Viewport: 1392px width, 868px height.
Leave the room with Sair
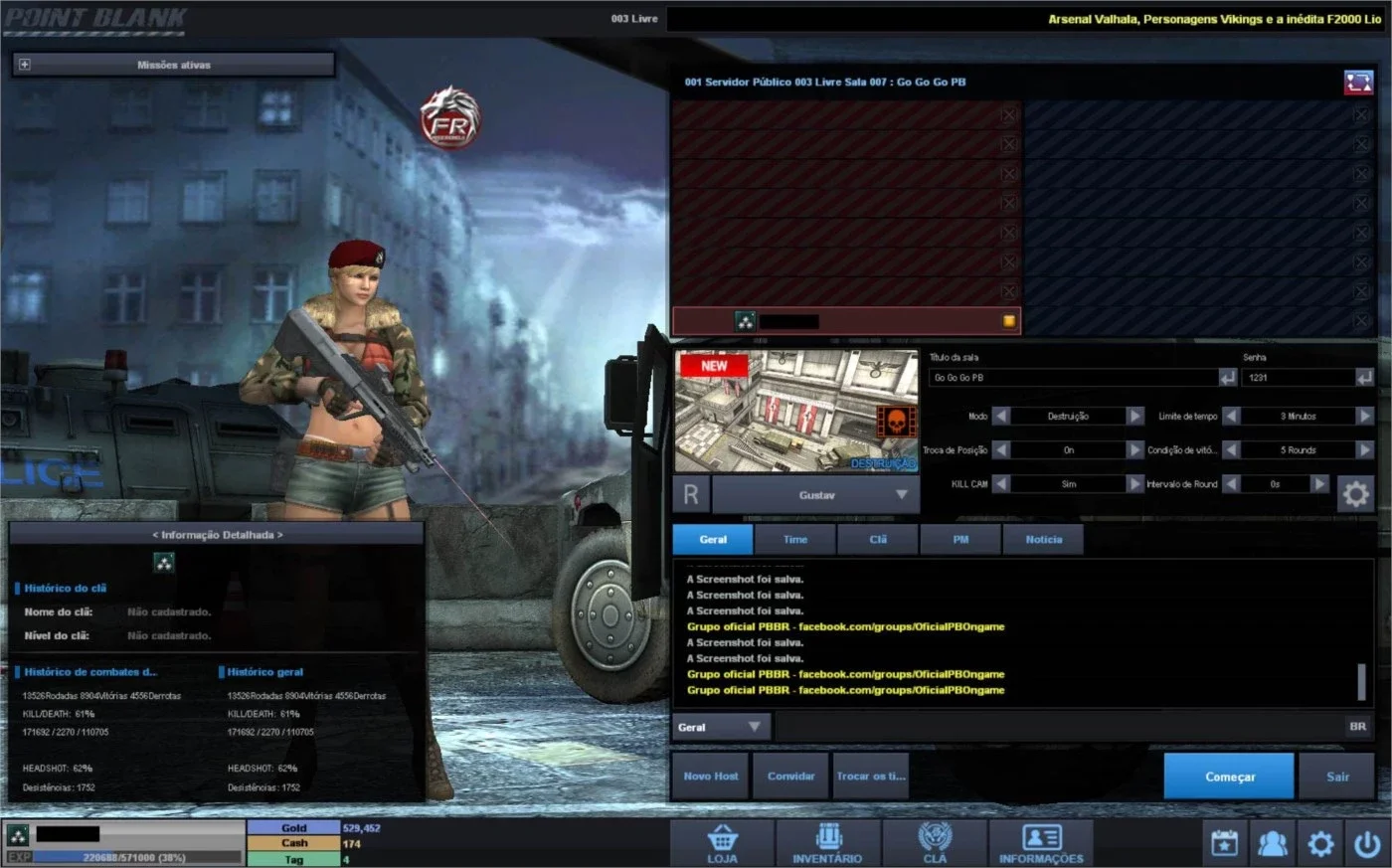1337,777
